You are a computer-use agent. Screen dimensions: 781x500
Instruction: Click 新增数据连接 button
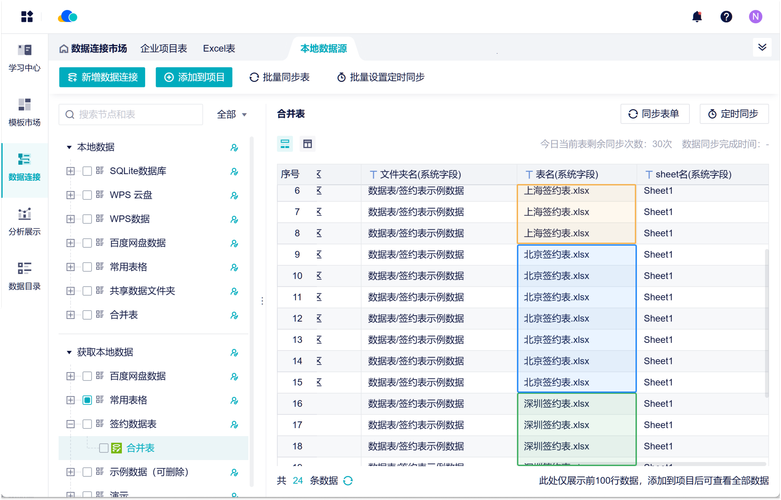click(102, 77)
